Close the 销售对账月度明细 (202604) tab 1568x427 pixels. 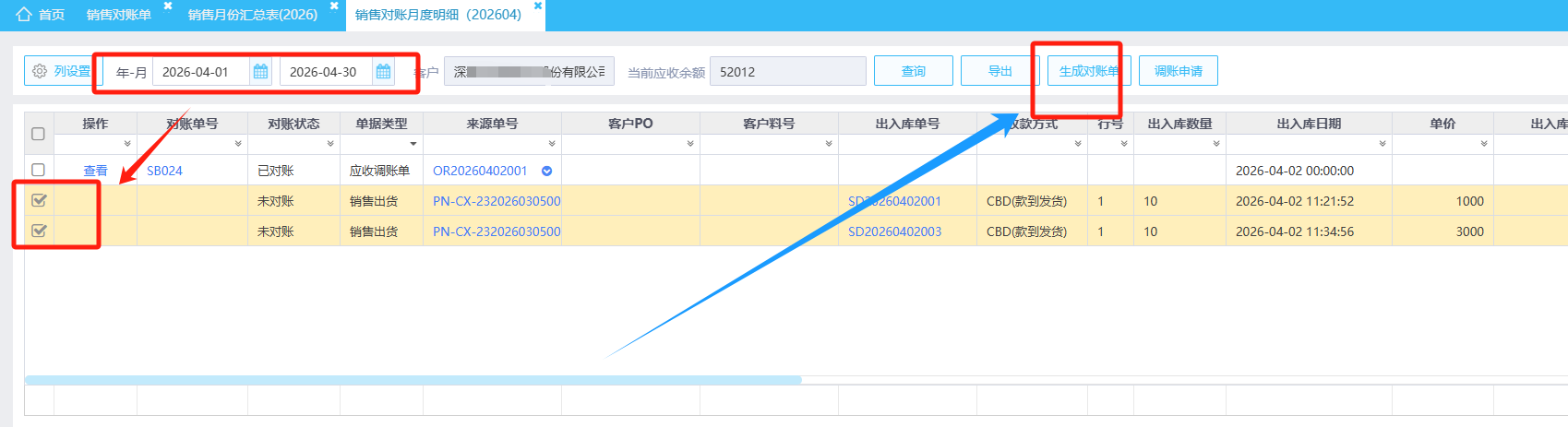(x=538, y=6)
